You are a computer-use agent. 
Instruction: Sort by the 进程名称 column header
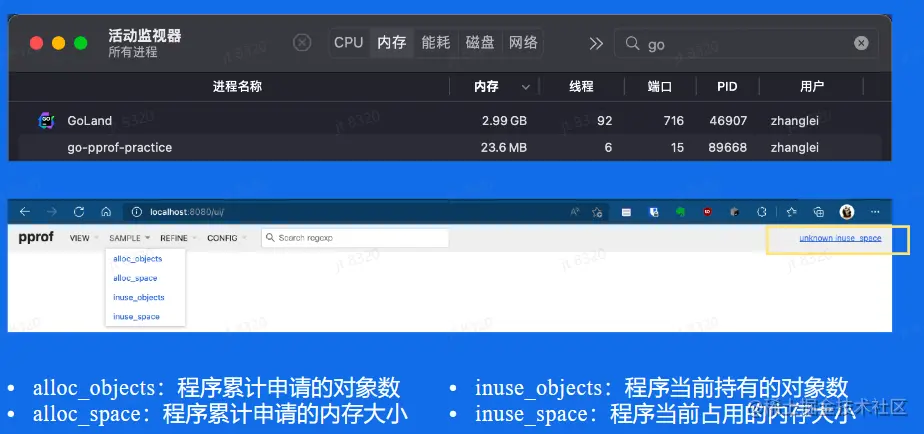tap(237, 87)
